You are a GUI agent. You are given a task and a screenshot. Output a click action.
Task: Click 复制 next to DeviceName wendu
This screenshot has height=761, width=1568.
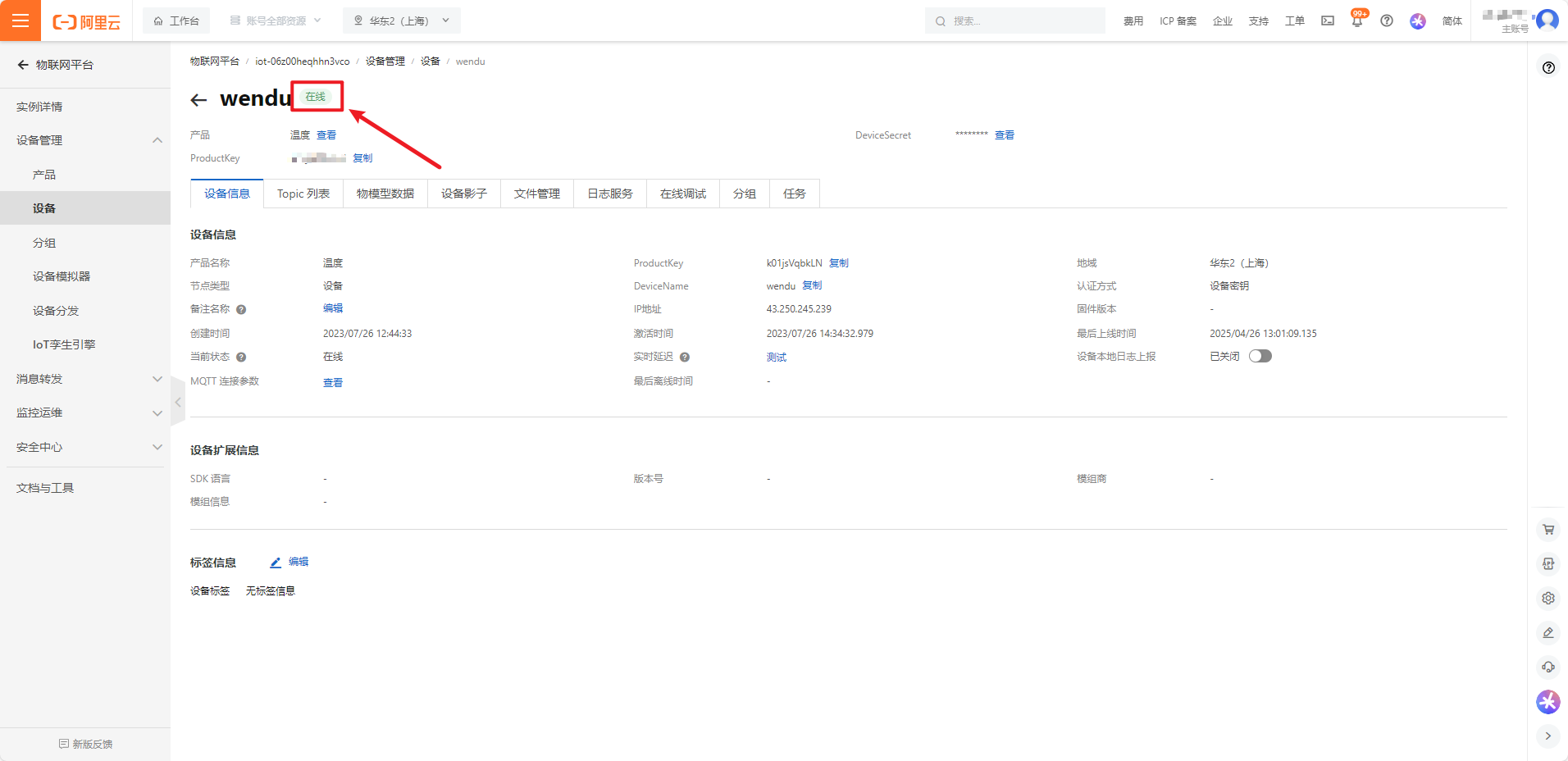812,285
